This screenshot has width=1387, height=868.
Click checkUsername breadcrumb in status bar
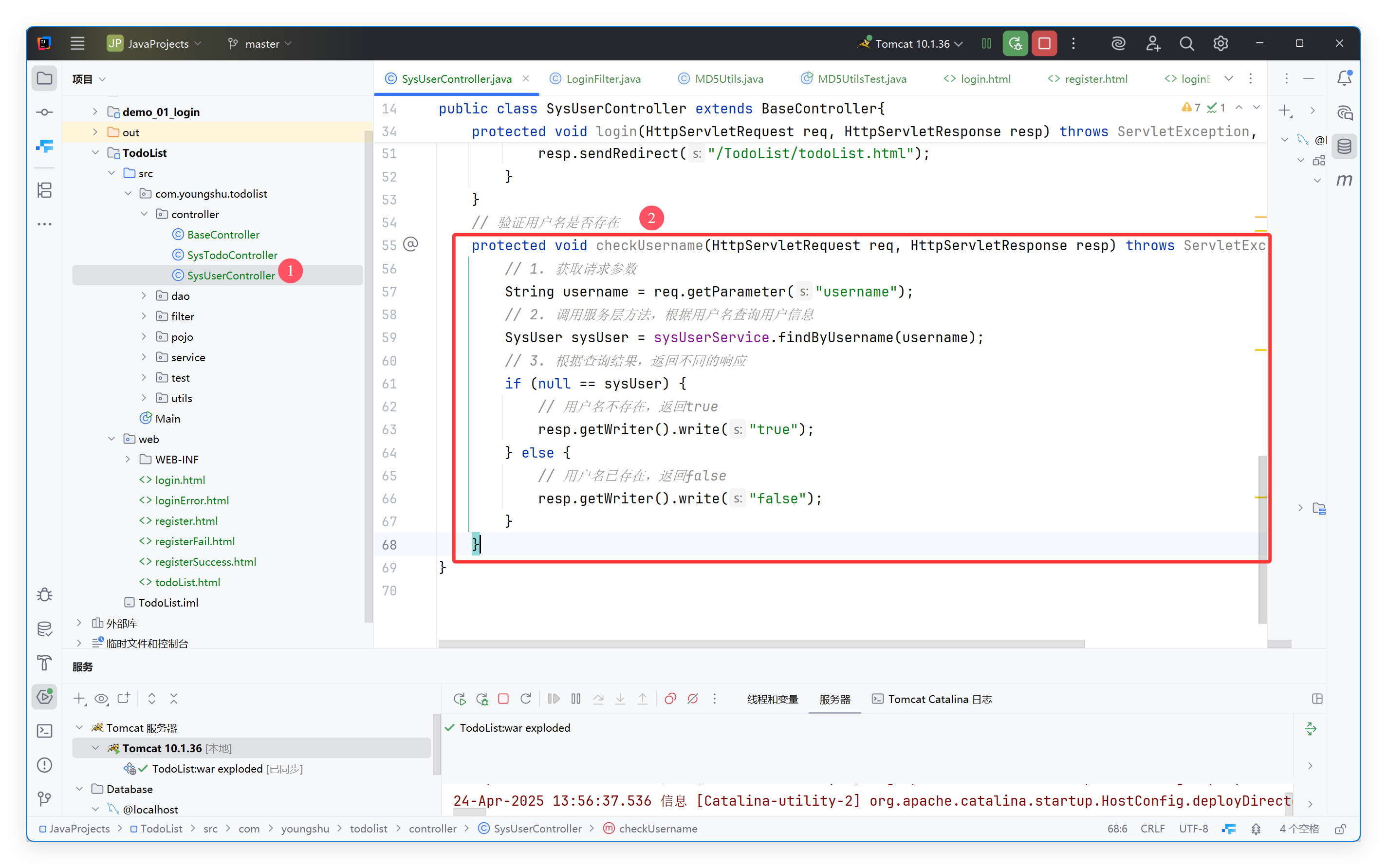(650, 829)
